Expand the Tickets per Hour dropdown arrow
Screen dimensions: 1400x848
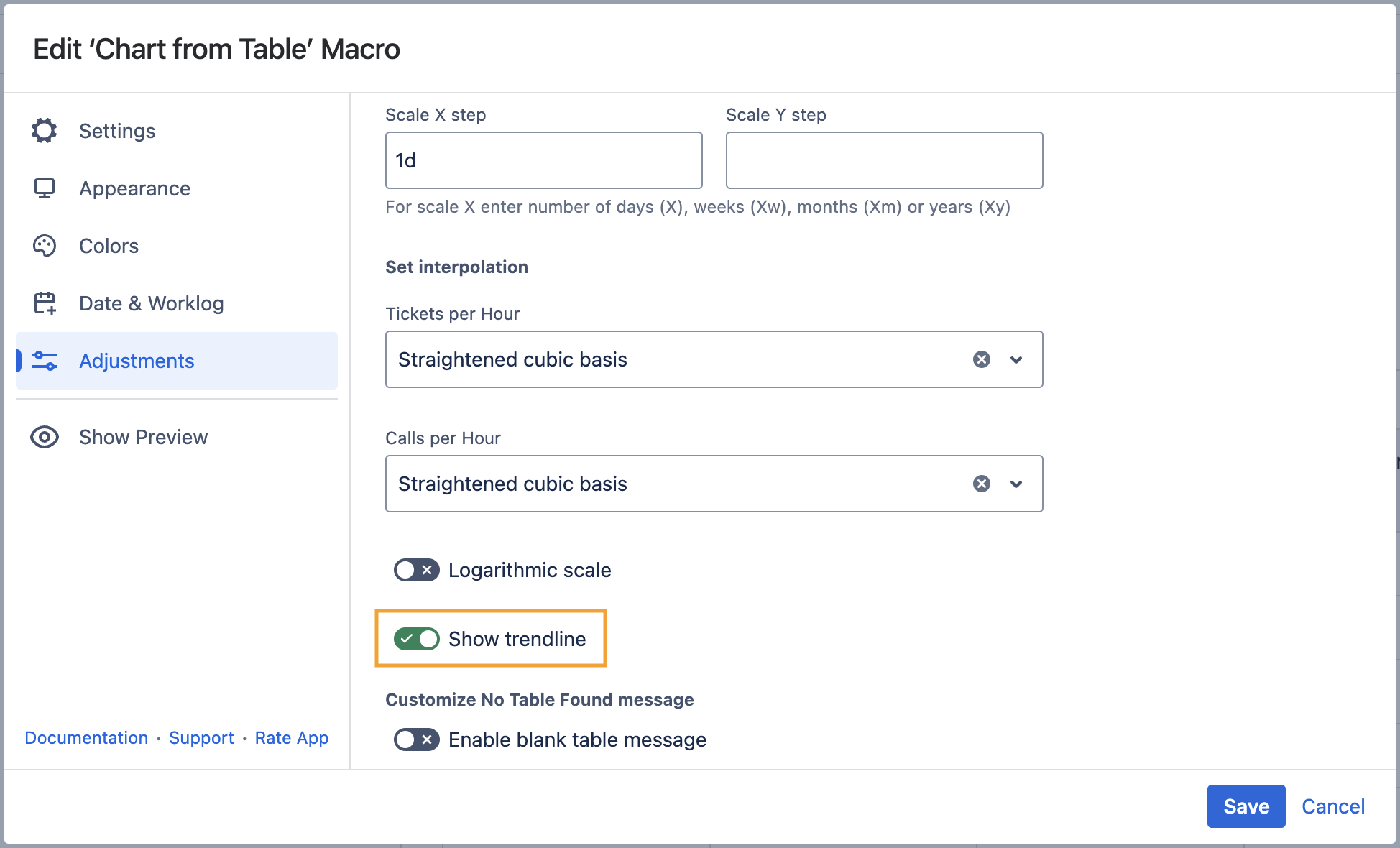pos(1016,359)
